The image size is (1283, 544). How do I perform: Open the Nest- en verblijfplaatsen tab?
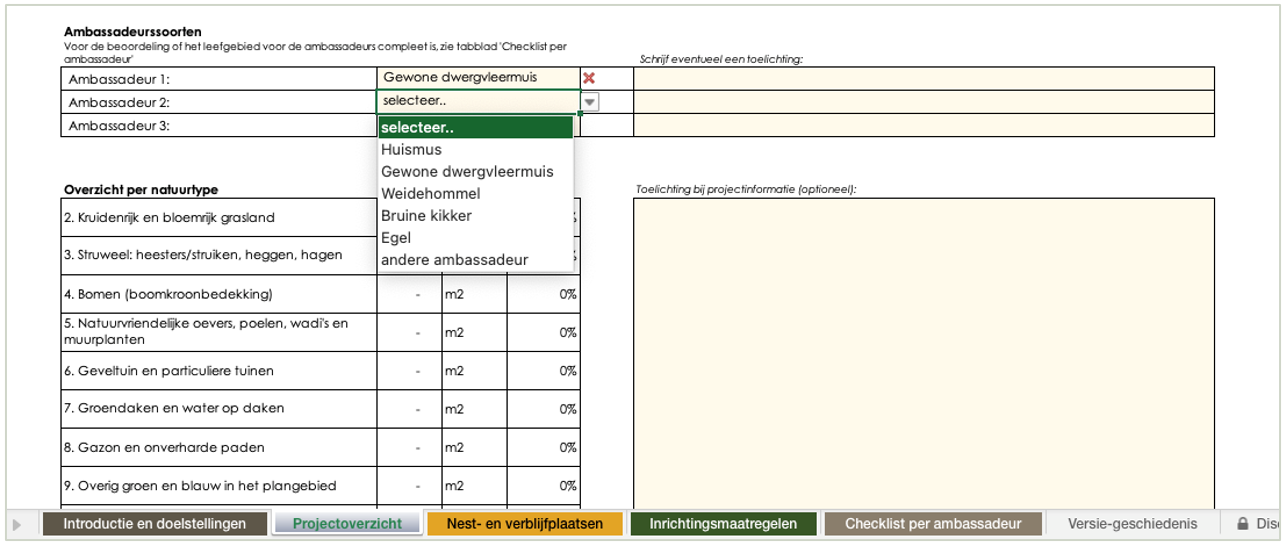pyautogui.click(x=524, y=524)
